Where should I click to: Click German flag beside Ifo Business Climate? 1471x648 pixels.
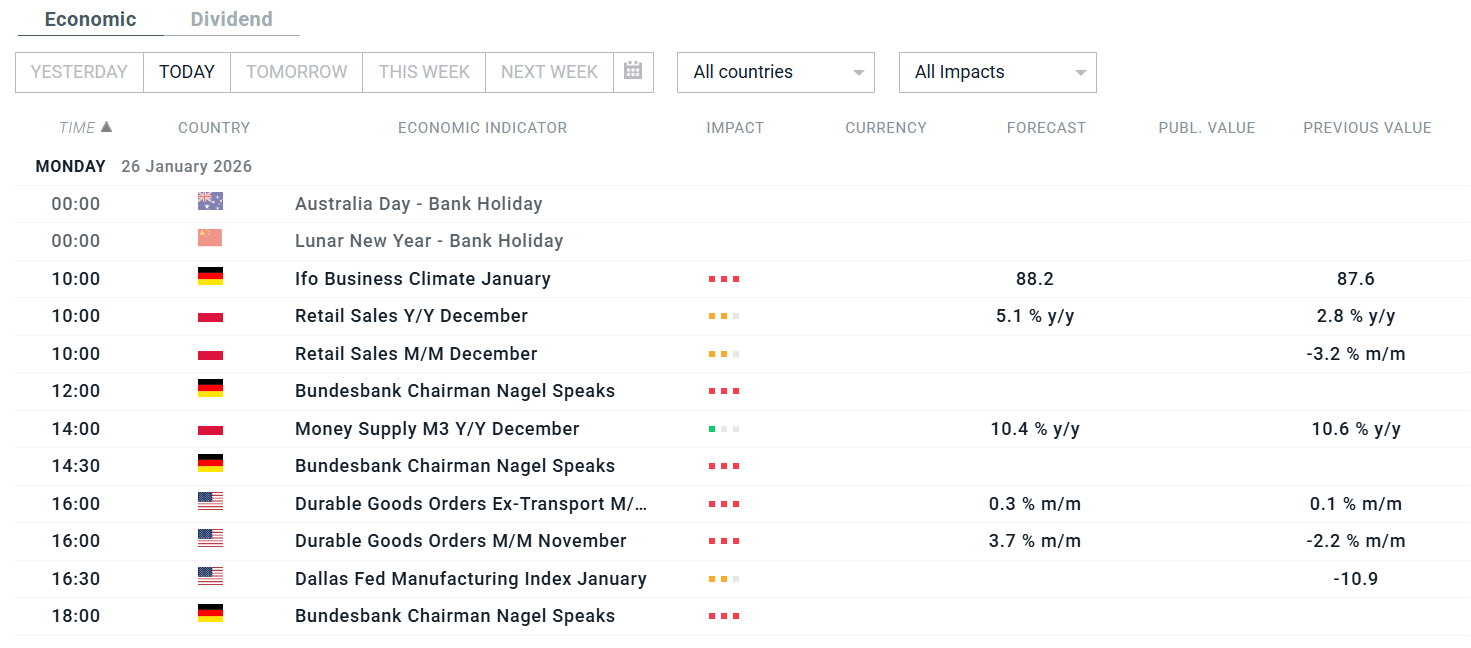[210, 277]
